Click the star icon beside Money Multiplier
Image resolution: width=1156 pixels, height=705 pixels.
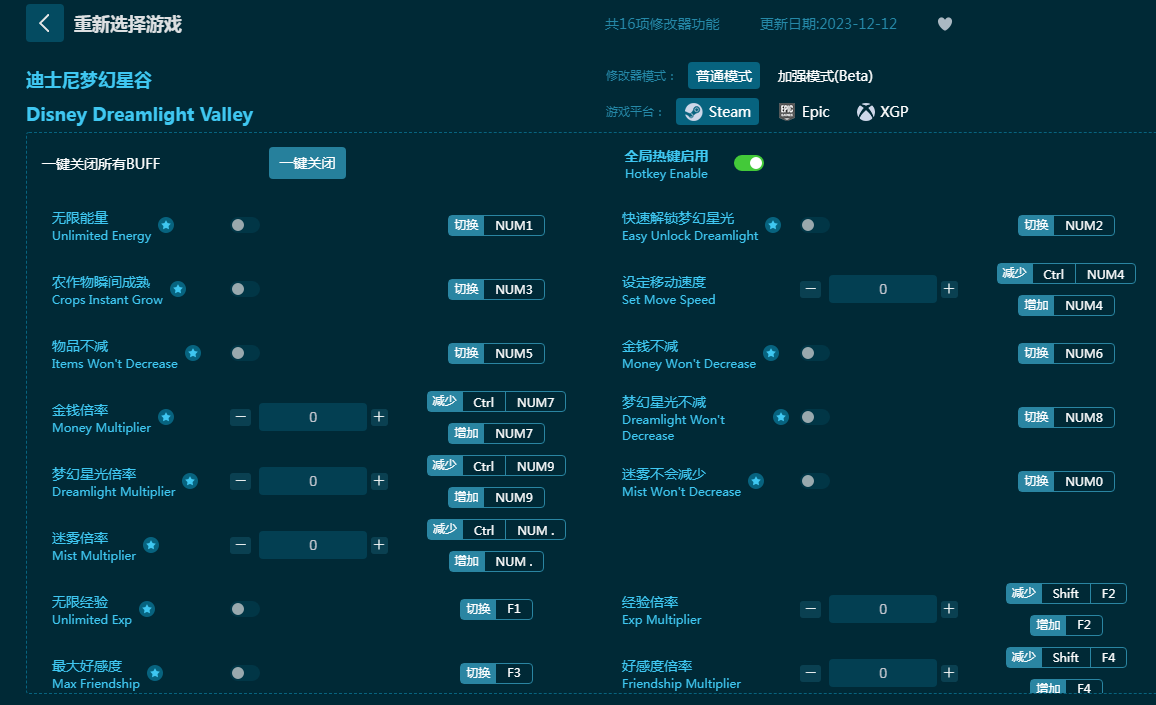coord(167,417)
